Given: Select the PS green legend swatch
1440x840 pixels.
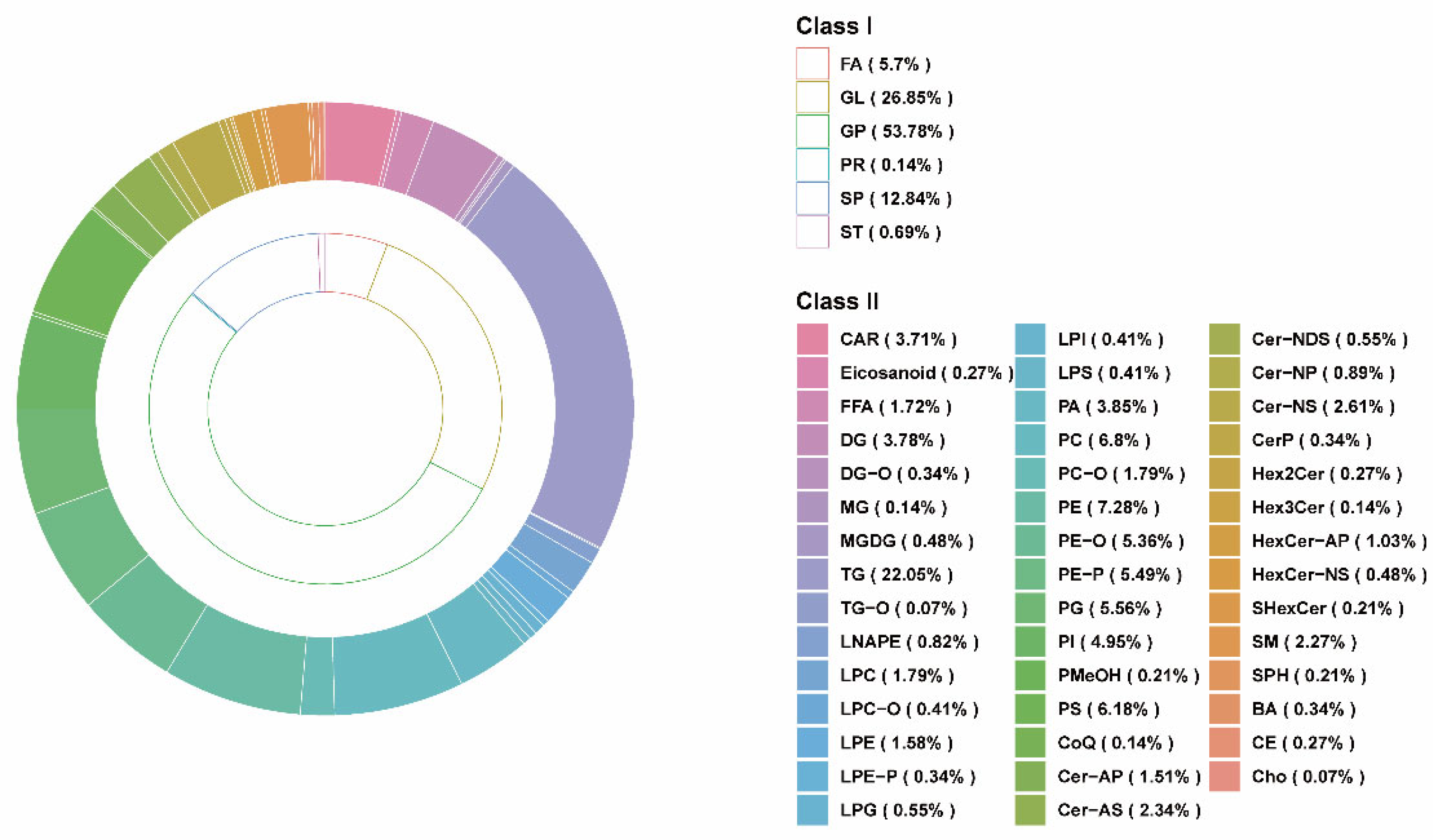Looking at the screenshot, I should (1030, 709).
